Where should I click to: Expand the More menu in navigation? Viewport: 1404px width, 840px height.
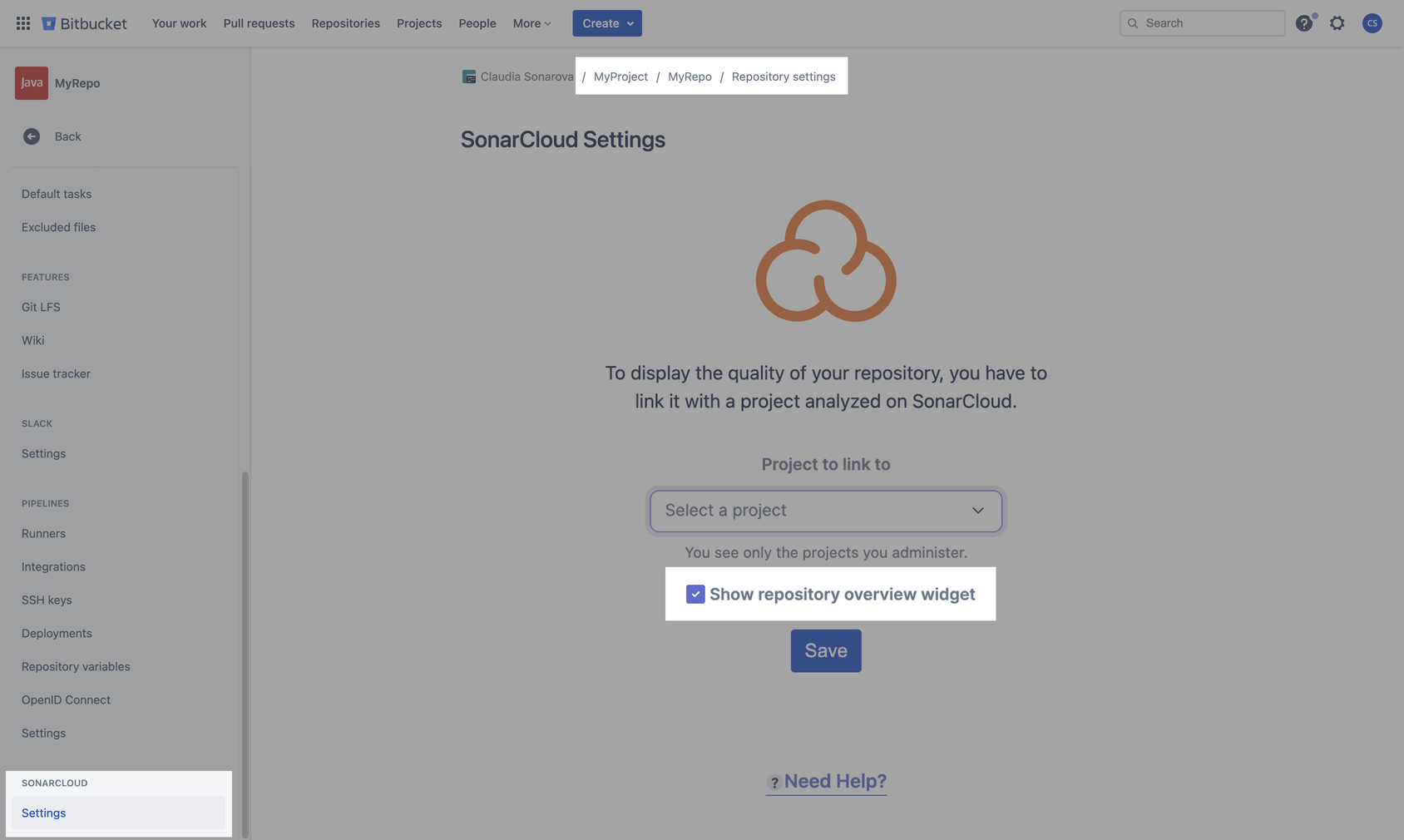click(x=531, y=23)
